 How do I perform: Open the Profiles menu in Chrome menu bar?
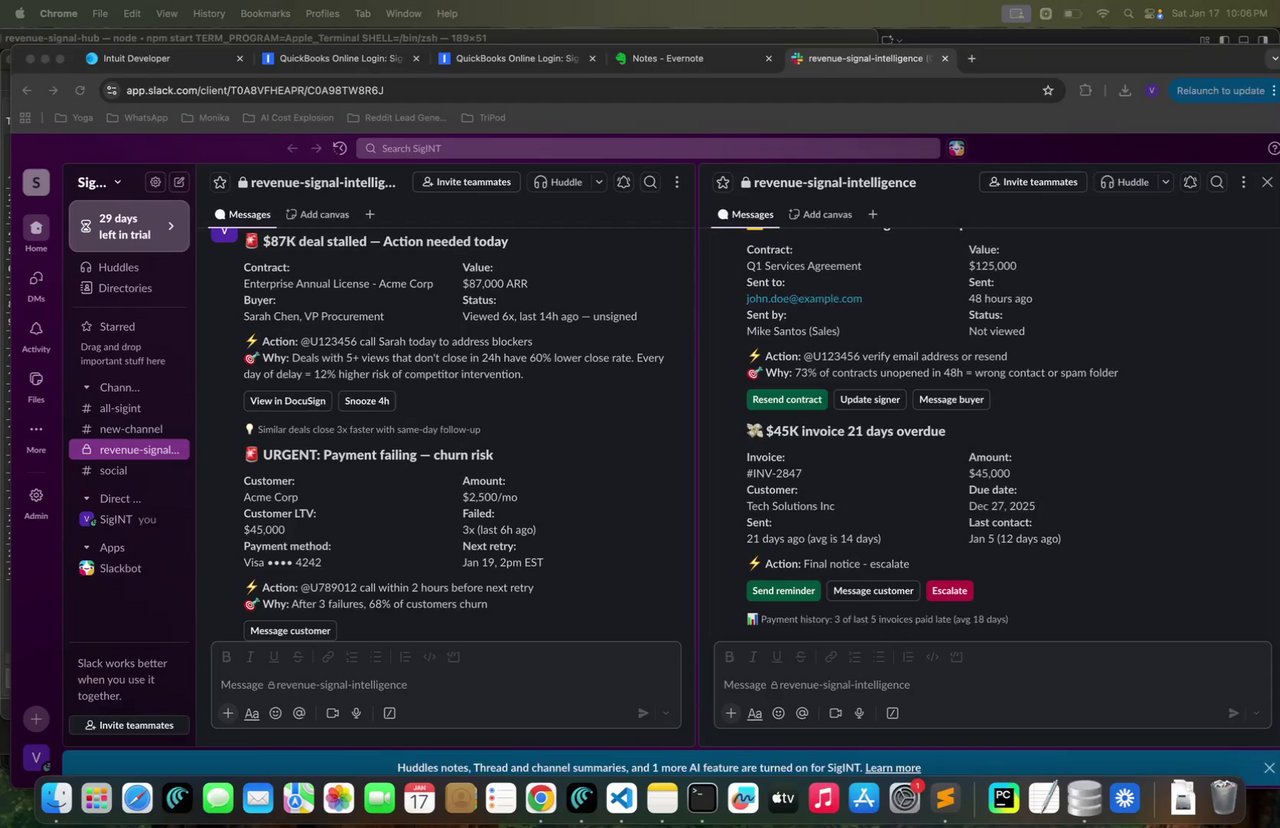tap(322, 13)
